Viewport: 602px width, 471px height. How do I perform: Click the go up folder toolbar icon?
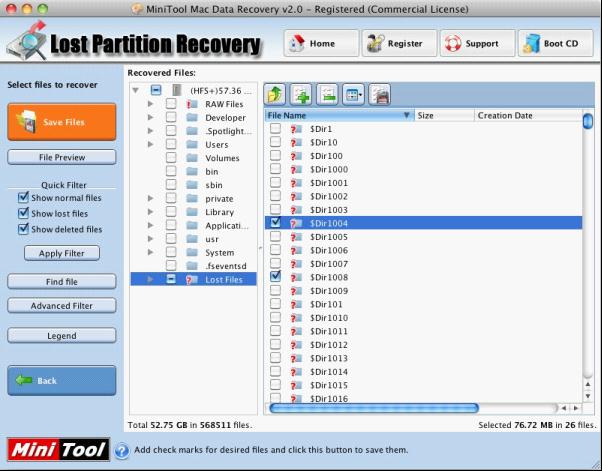pyautogui.click(x=275, y=94)
